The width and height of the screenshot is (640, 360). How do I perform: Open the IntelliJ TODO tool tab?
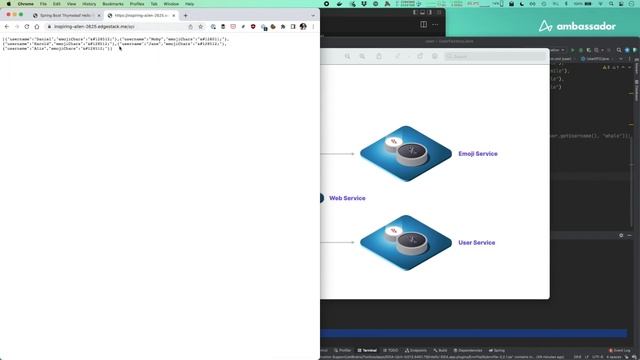[391, 350]
